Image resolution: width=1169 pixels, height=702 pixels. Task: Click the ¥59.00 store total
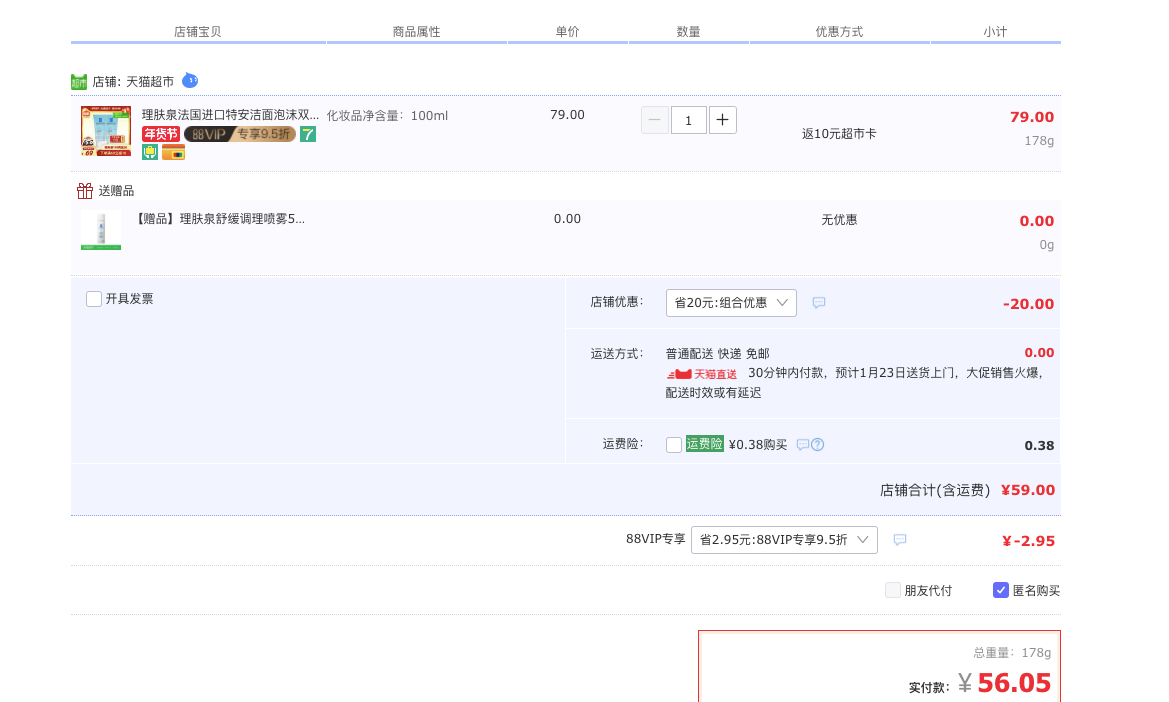(x=1028, y=490)
